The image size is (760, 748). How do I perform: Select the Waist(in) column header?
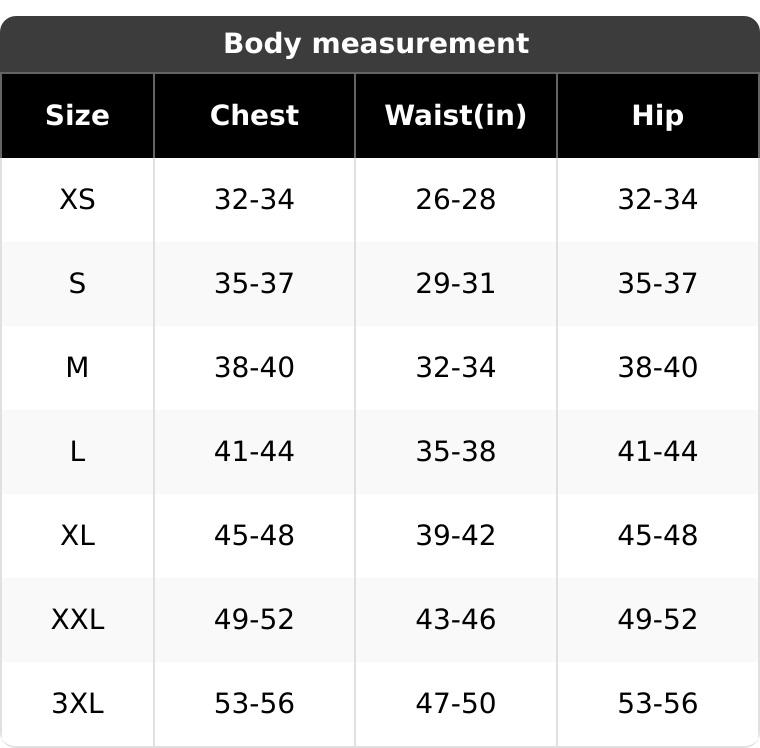pos(455,116)
